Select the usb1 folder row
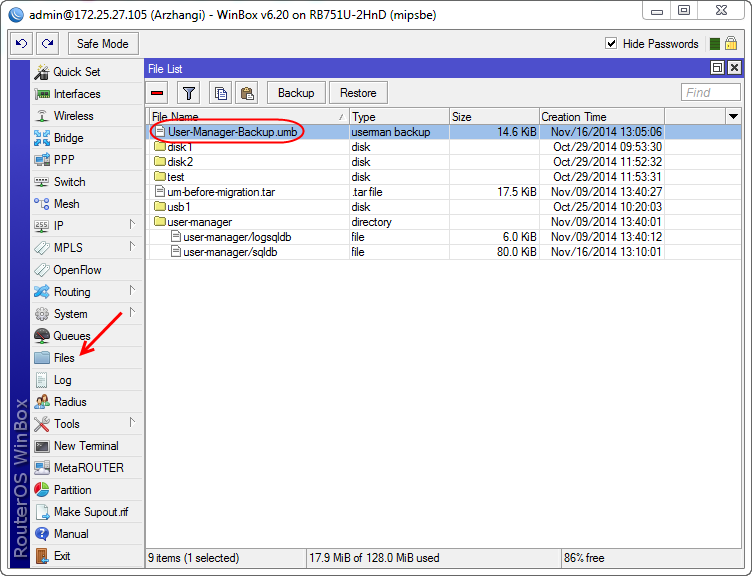This screenshot has height=576, width=752. point(444,207)
